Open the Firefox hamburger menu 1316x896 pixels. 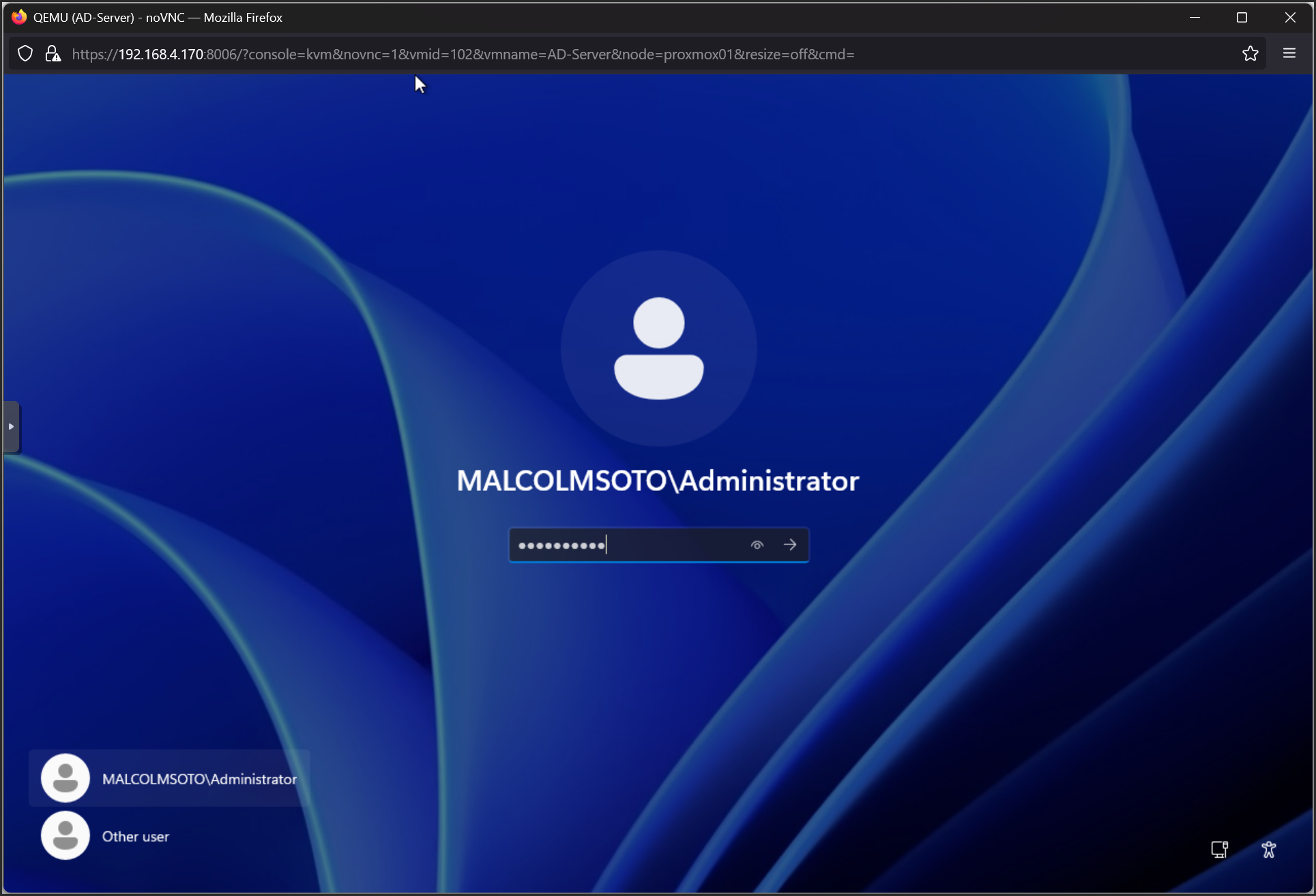click(1289, 54)
